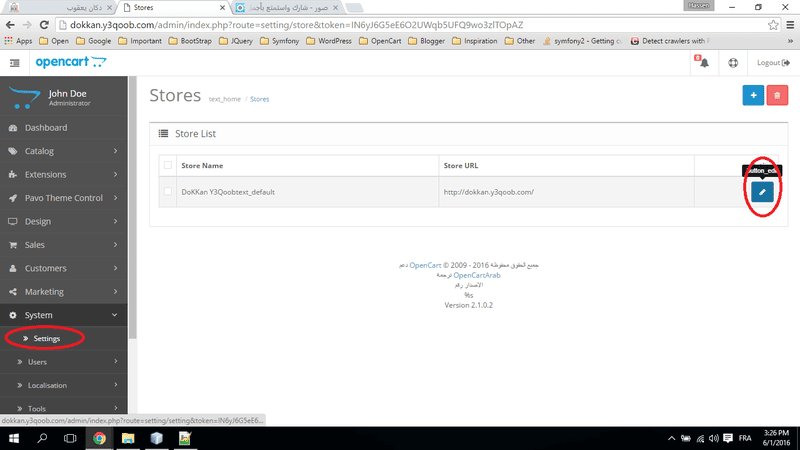Image resolution: width=800 pixels, height=450 pixels.
Task: Expand Pavo Theme Control menu
Action: tap(64, 198)
